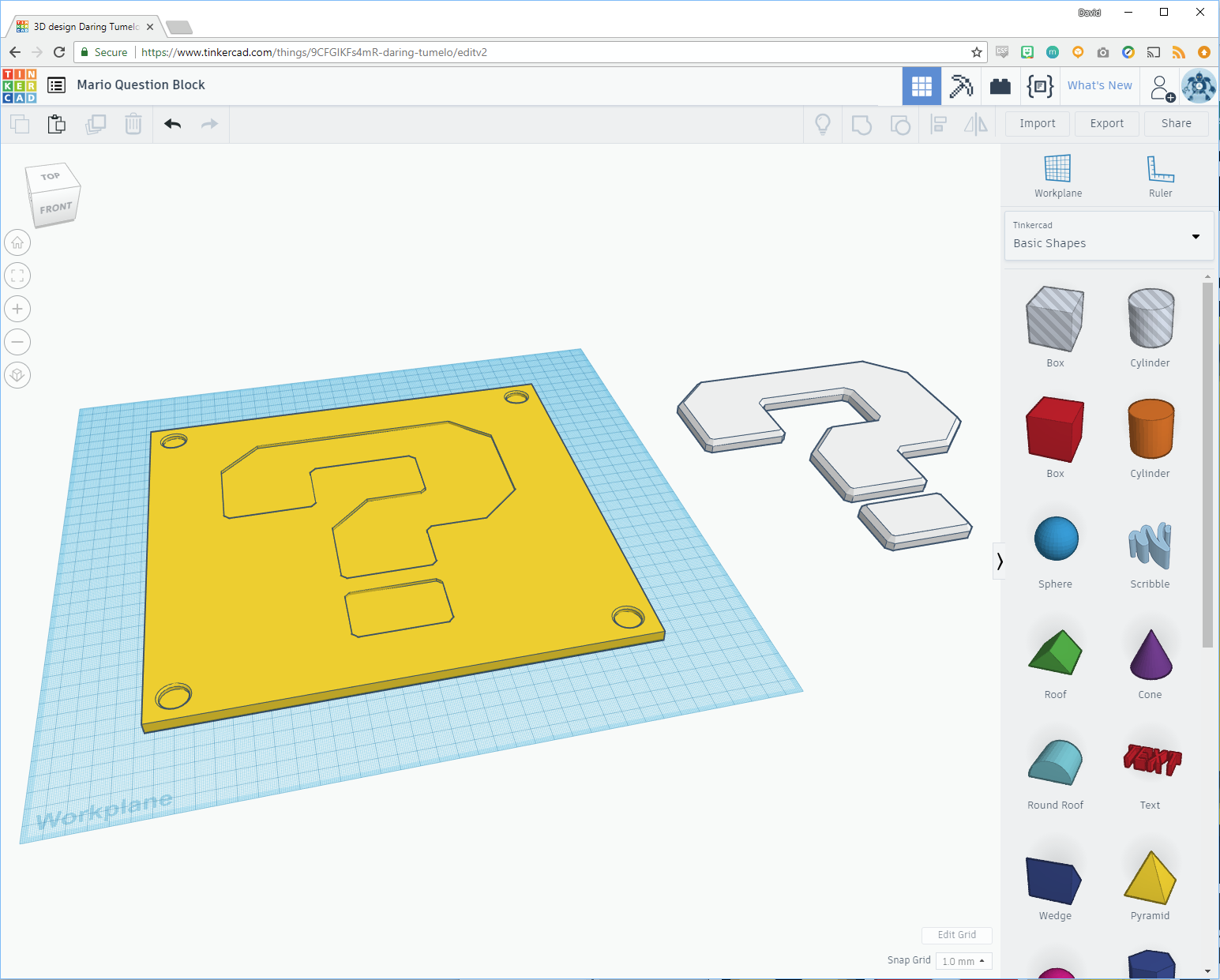Viewport: 1220px width, 980px height.
Task: Open the Shape Generators code icon
Action: pyautogui.click(x=1040, y=86)
